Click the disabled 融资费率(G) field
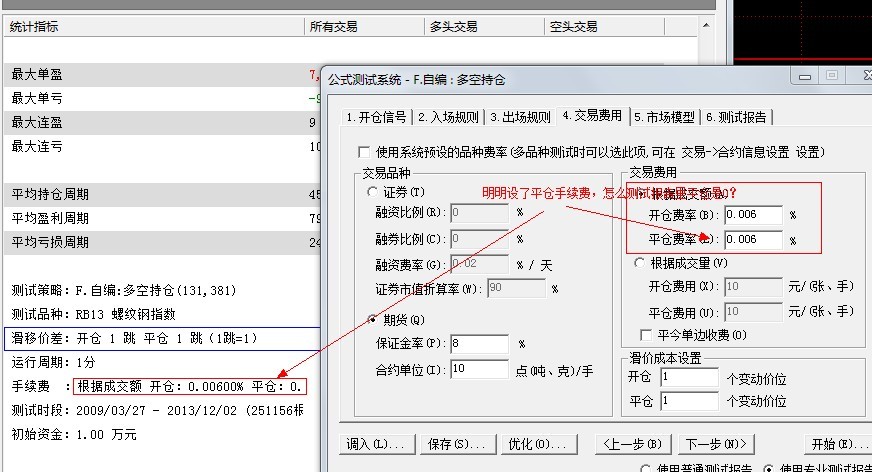Image resolution: width=872 pixels, height=472 pixels. pyautogui.click(x=479, y=264)
